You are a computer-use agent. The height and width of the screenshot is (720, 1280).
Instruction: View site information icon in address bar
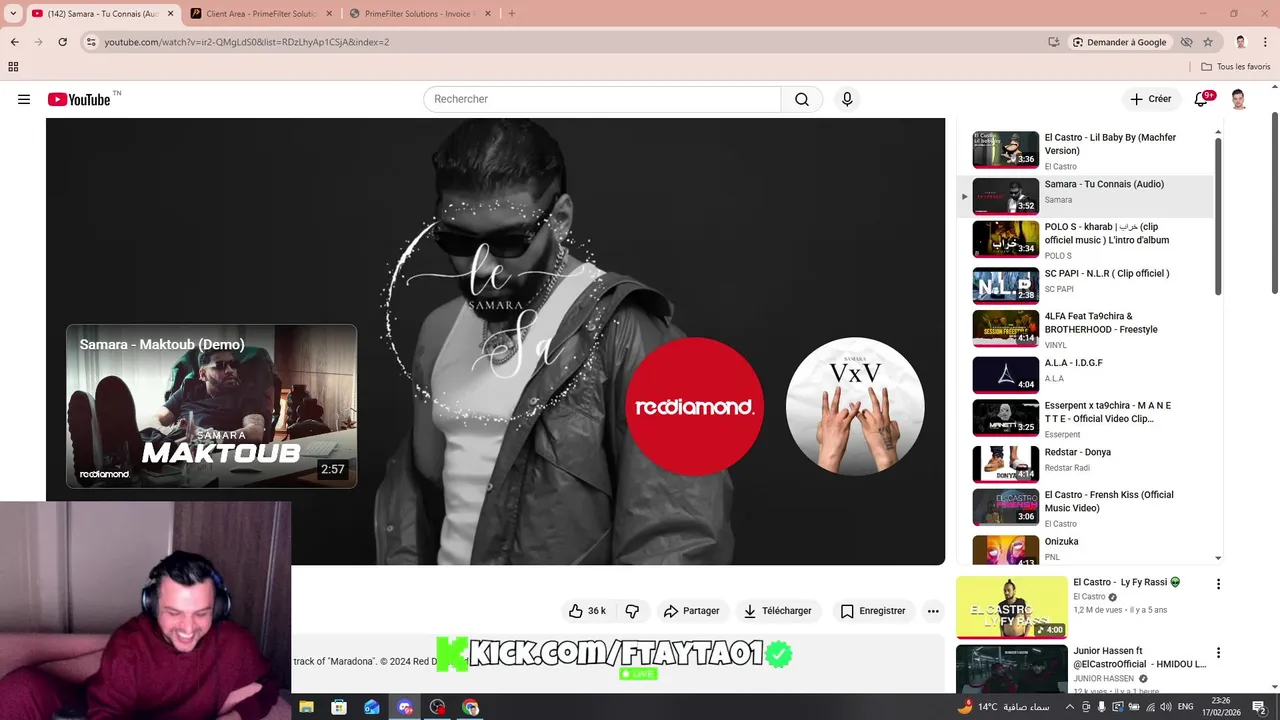(91, 42)
